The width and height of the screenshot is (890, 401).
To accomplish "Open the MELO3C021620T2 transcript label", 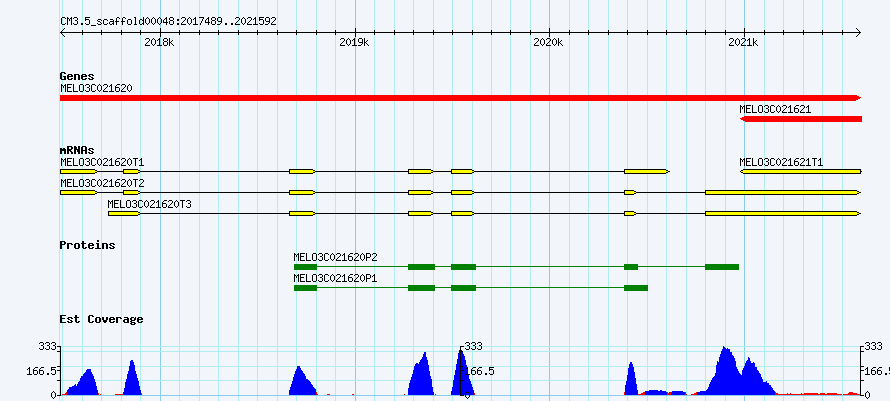I will (x=102, y=183).
